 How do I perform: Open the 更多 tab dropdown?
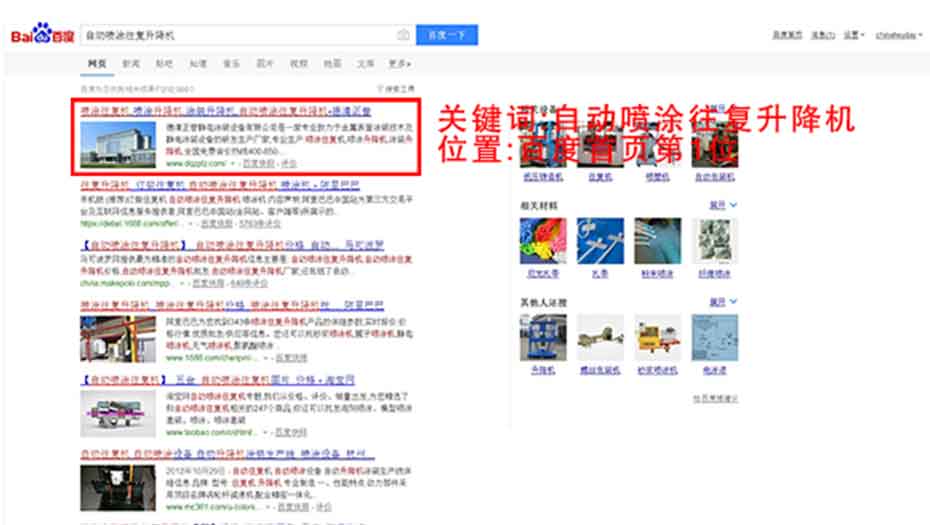(x=399, y=63)
